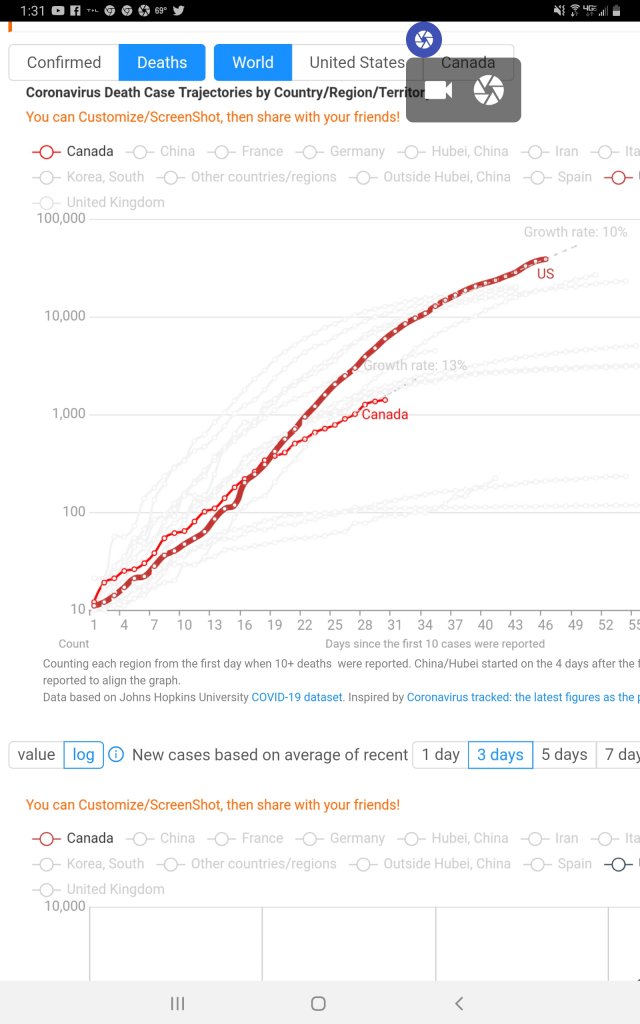Open the COVID-19 dataset link
Viewport: 640px width, 1024px height.
296,697
